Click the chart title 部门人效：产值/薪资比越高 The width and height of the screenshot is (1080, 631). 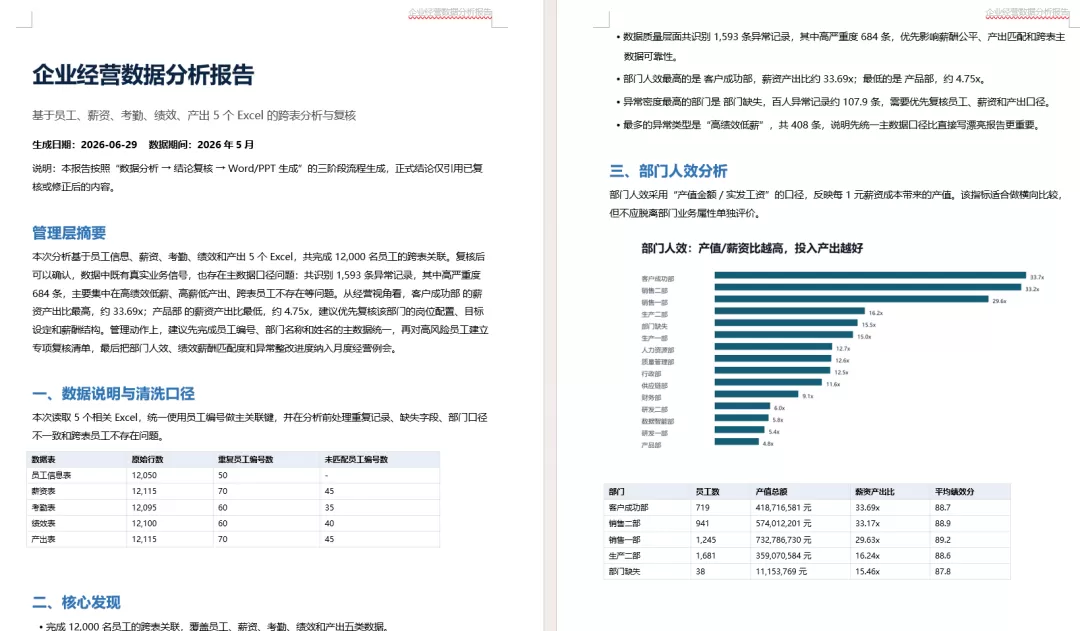click(x=752, y=248)
